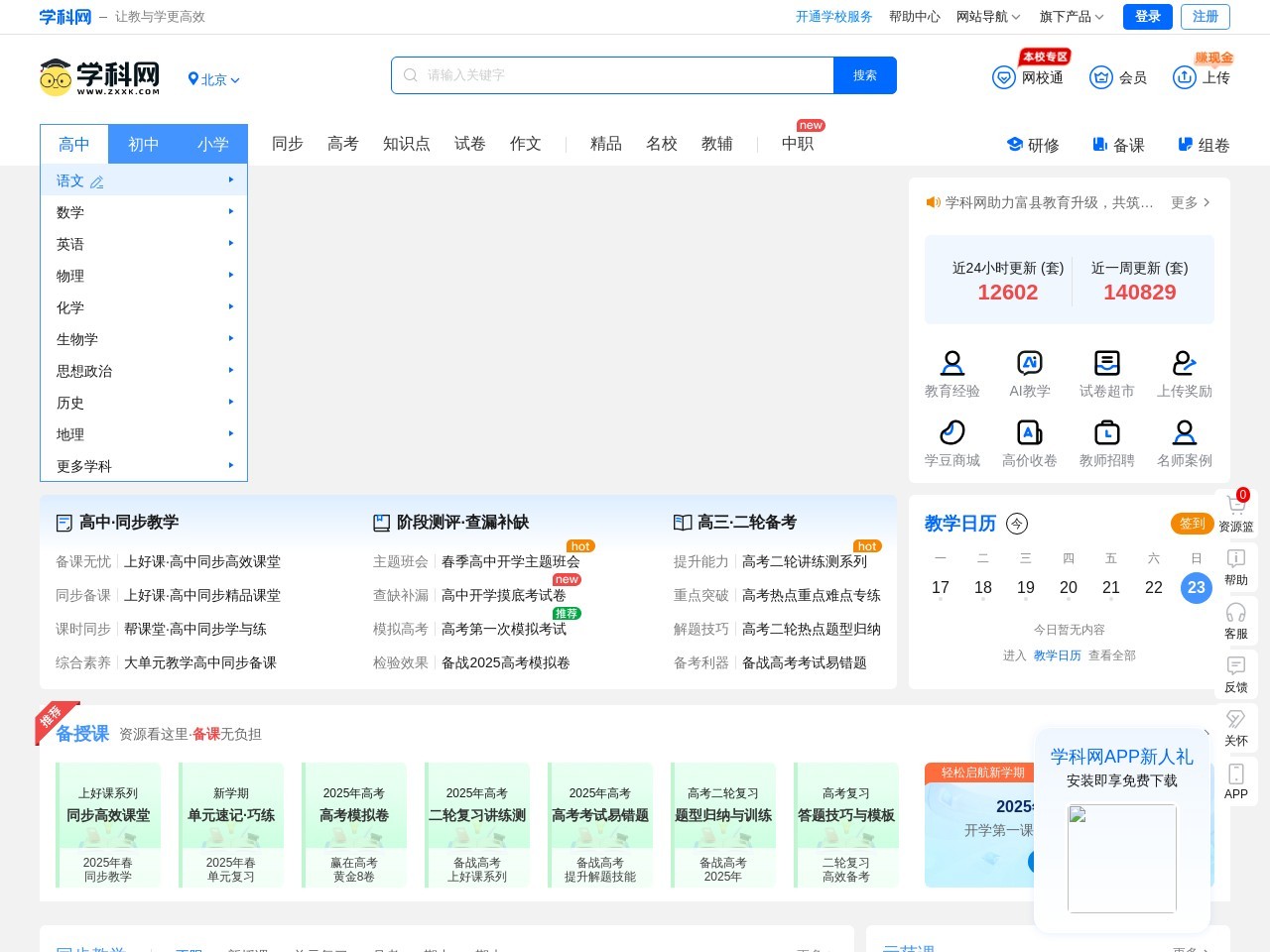Open 教育经验 icon
The image size is (1270, 952).
pyautogui.click(x=952, y=363)
